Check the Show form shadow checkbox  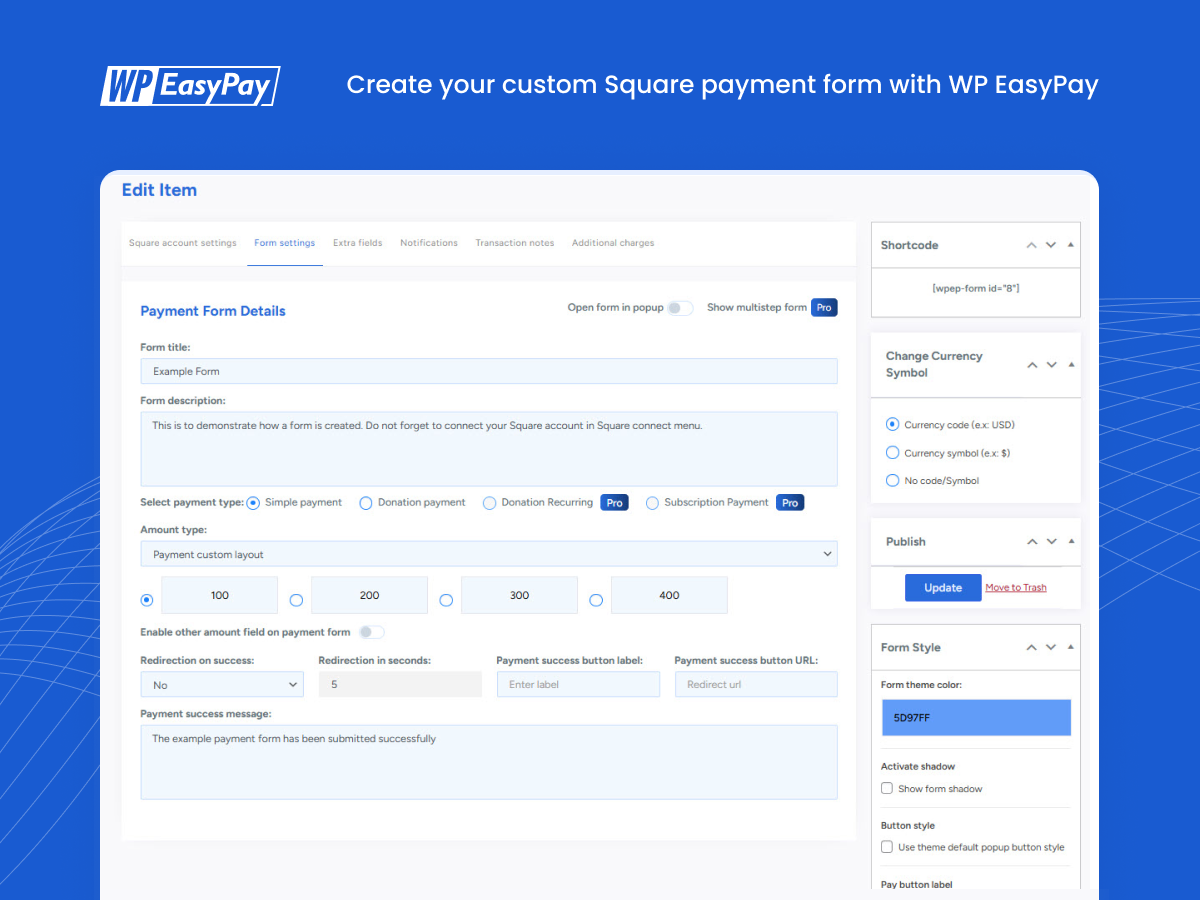pos(886,788)
